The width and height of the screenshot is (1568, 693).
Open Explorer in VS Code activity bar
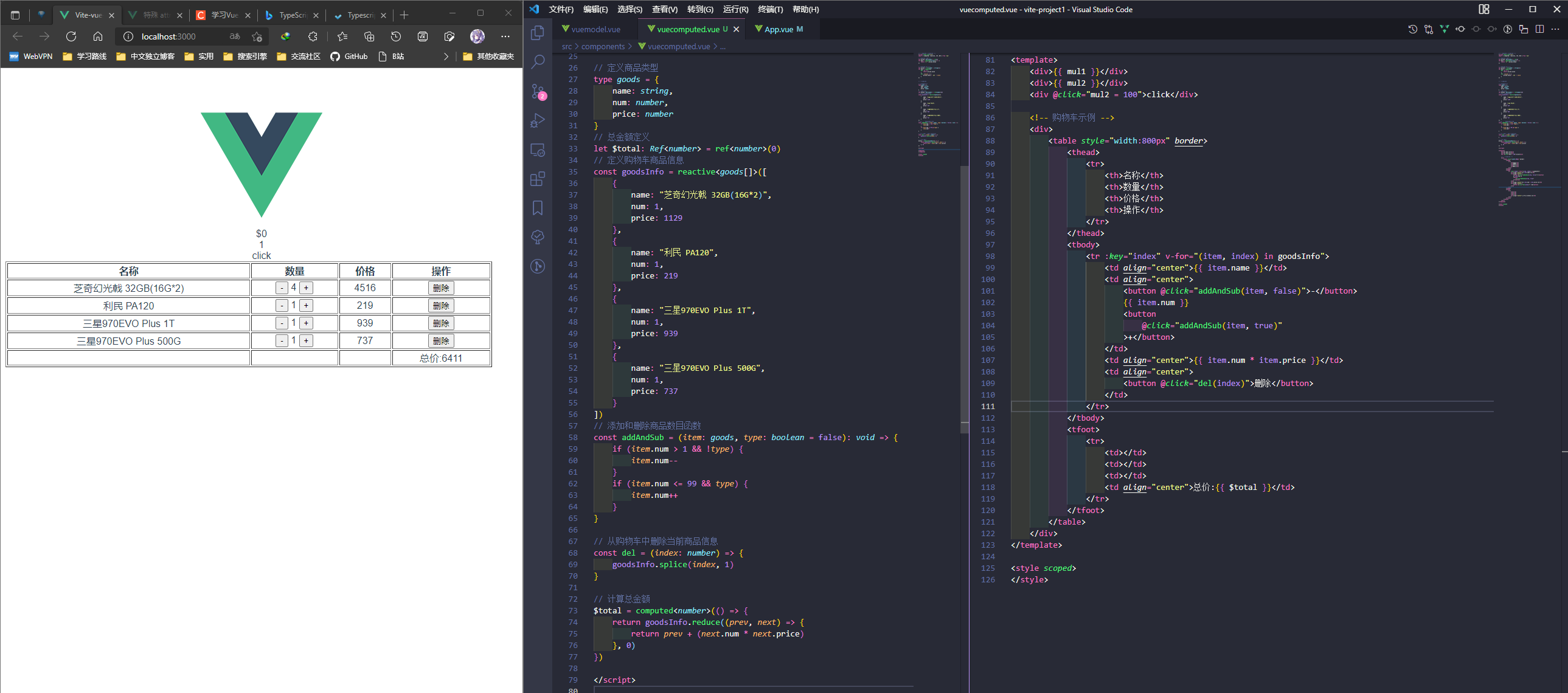[538, 32]
